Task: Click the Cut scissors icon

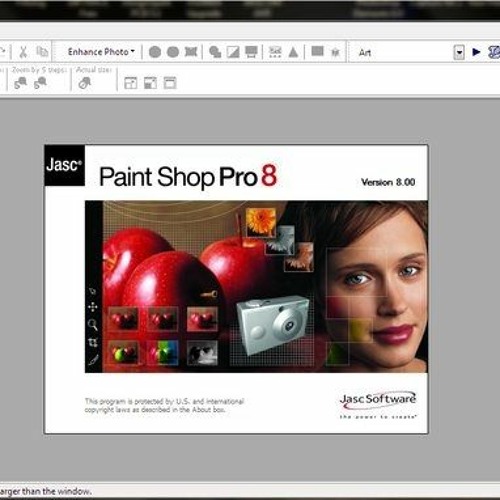Action: click(x=23, y=52)
